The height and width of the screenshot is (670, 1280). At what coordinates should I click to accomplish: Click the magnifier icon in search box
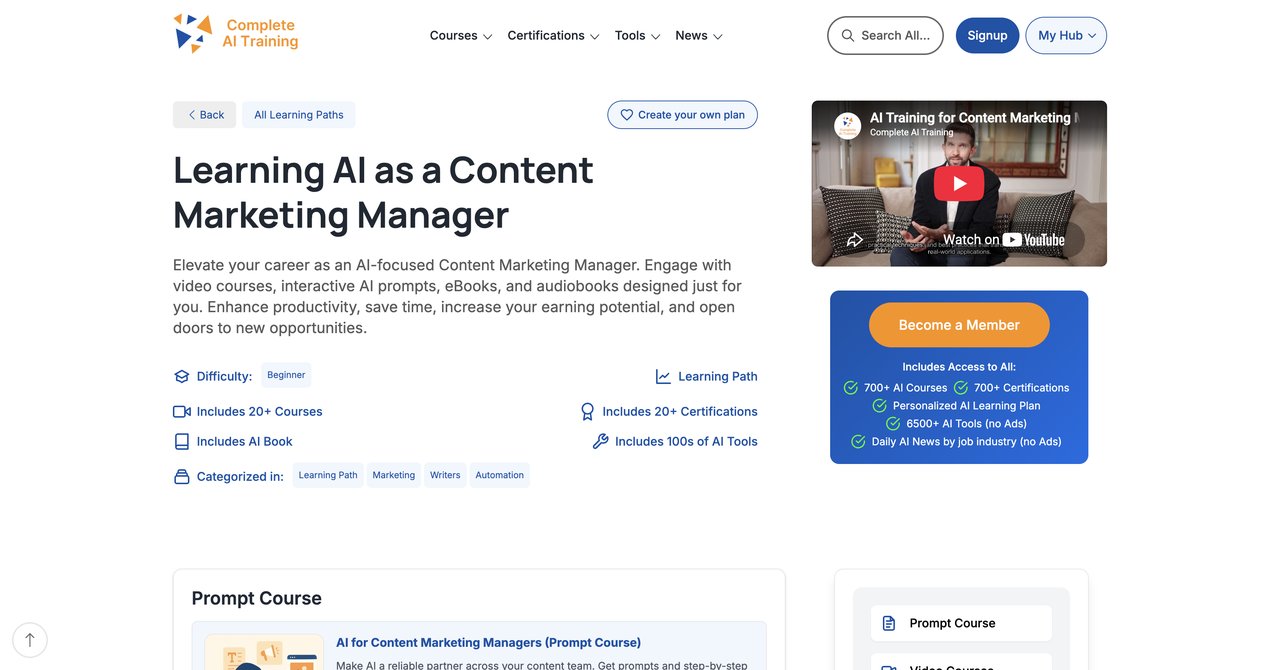coord(848,35)
